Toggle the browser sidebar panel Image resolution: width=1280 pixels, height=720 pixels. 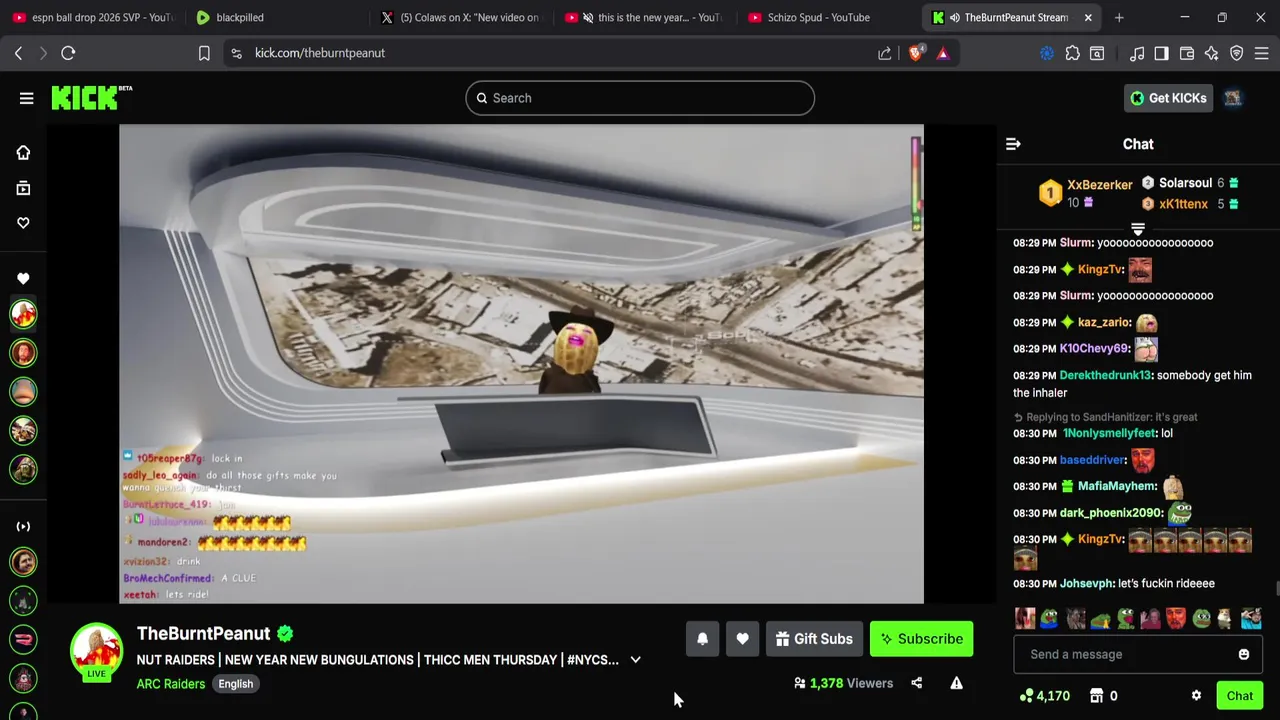1161,53
